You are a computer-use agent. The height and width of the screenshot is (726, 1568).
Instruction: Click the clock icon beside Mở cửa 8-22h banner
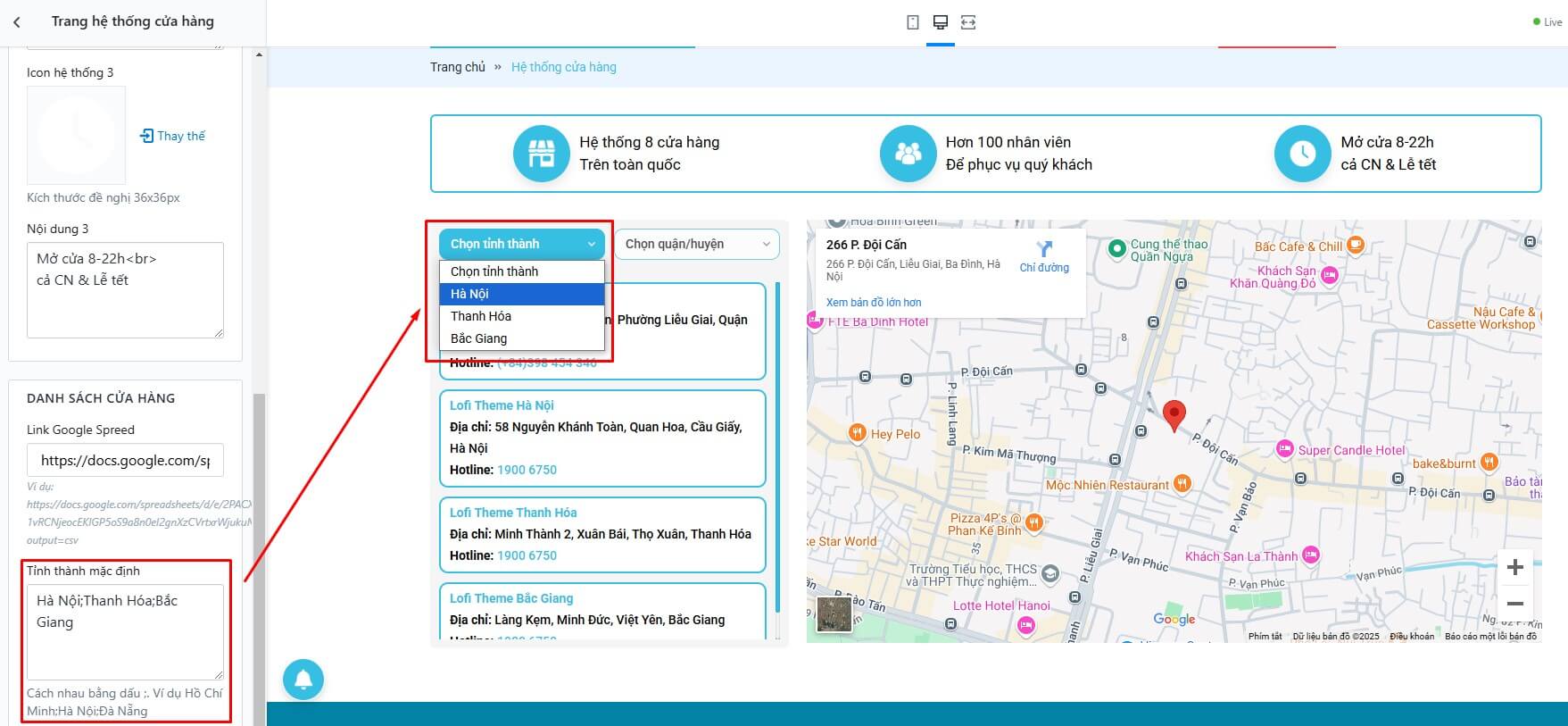1302,154
